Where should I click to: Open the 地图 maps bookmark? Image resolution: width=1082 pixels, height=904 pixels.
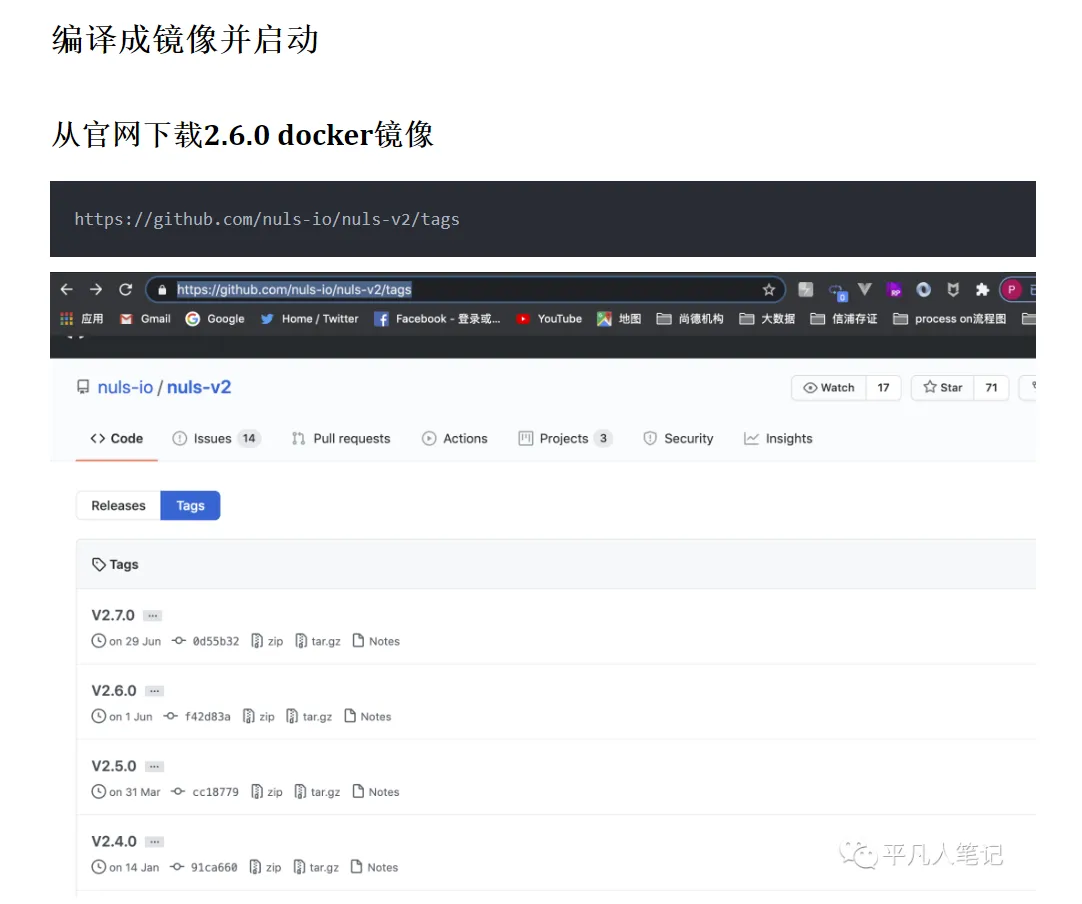click(x=619, y=319)
